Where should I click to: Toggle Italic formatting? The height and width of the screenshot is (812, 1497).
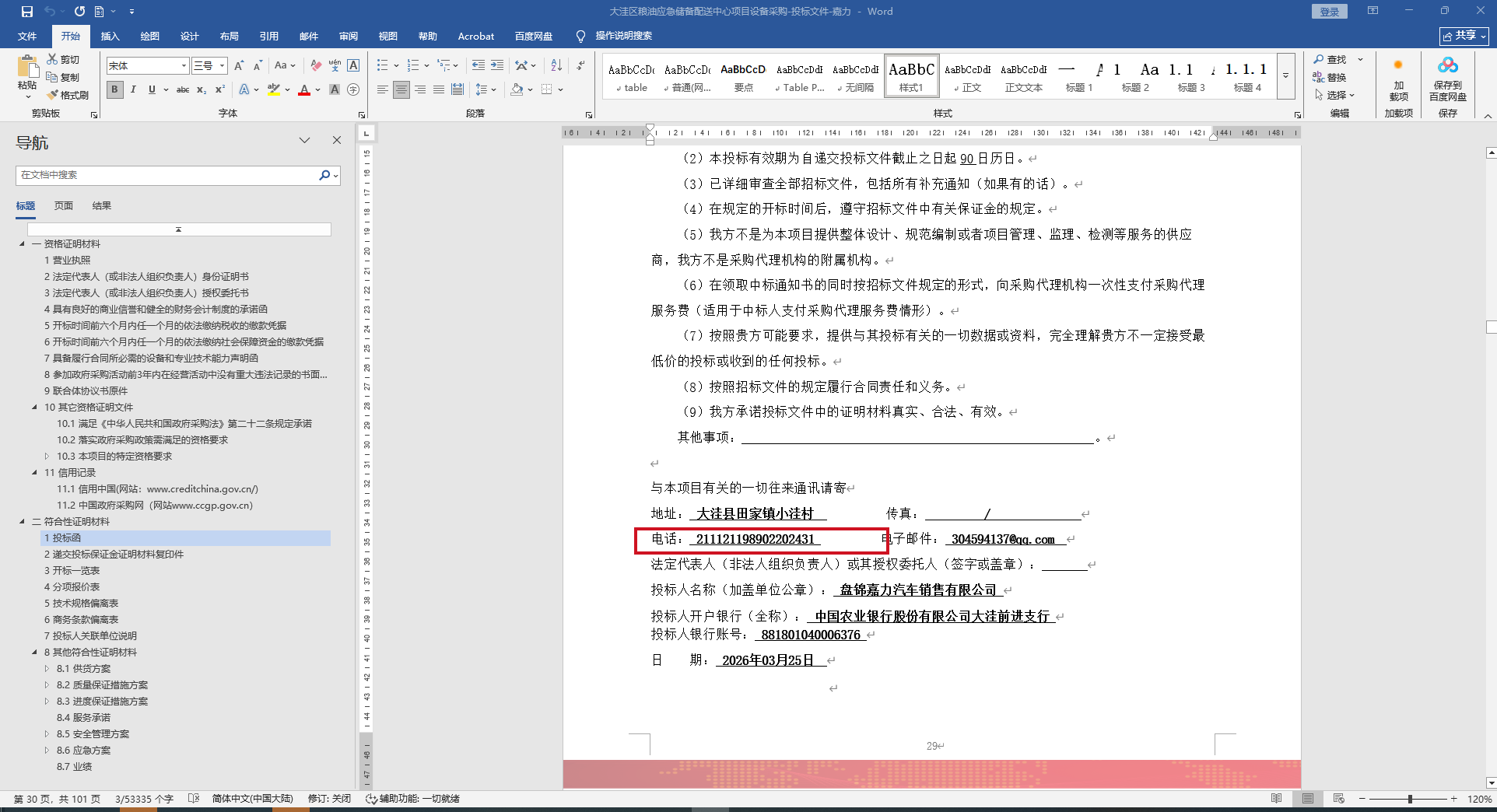(133, 89)
